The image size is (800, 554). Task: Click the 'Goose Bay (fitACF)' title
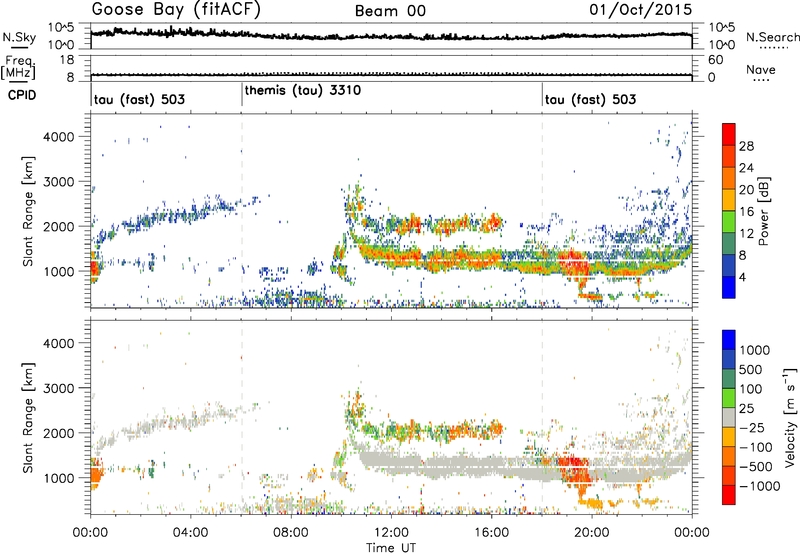click(x=176, y=10)
